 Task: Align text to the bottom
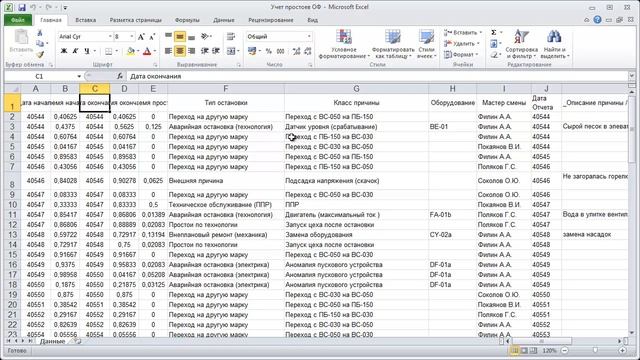[x=191, y=37]
